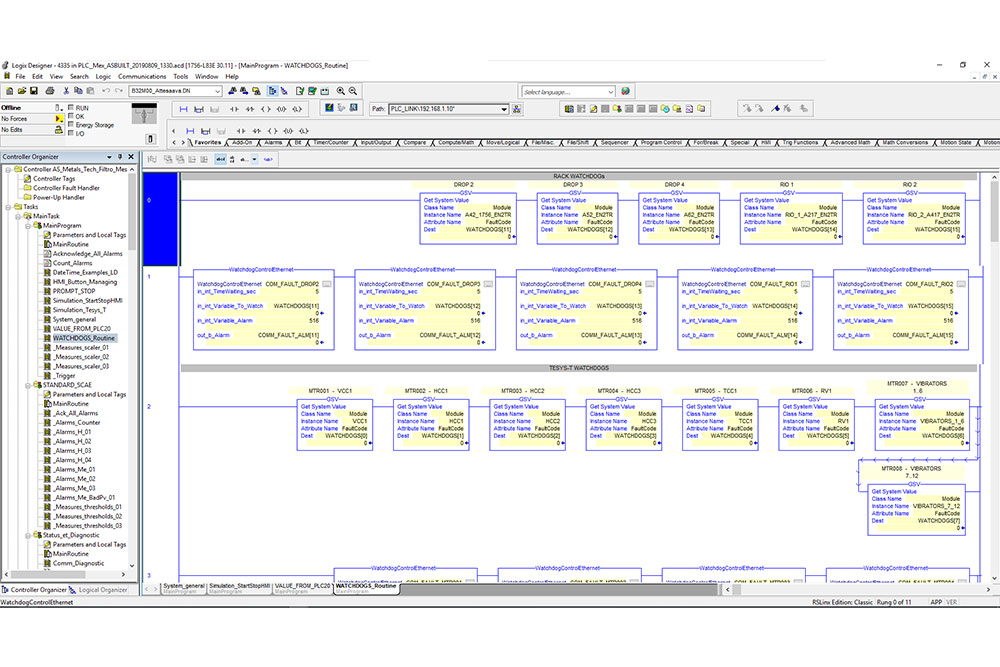Click the Verify Controller icon

312,91
